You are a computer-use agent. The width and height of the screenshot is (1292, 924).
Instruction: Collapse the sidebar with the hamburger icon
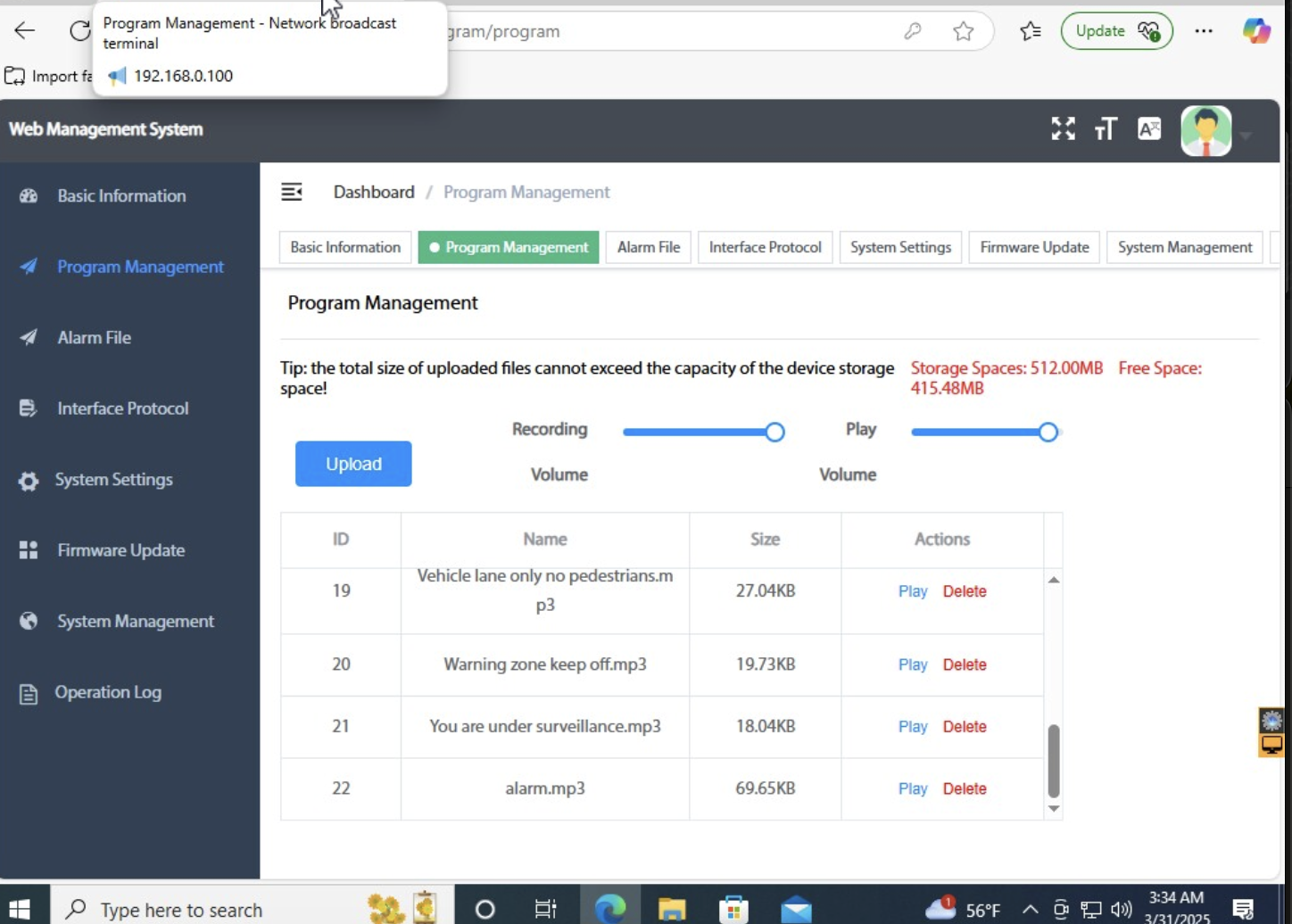[x=292, y=192]
